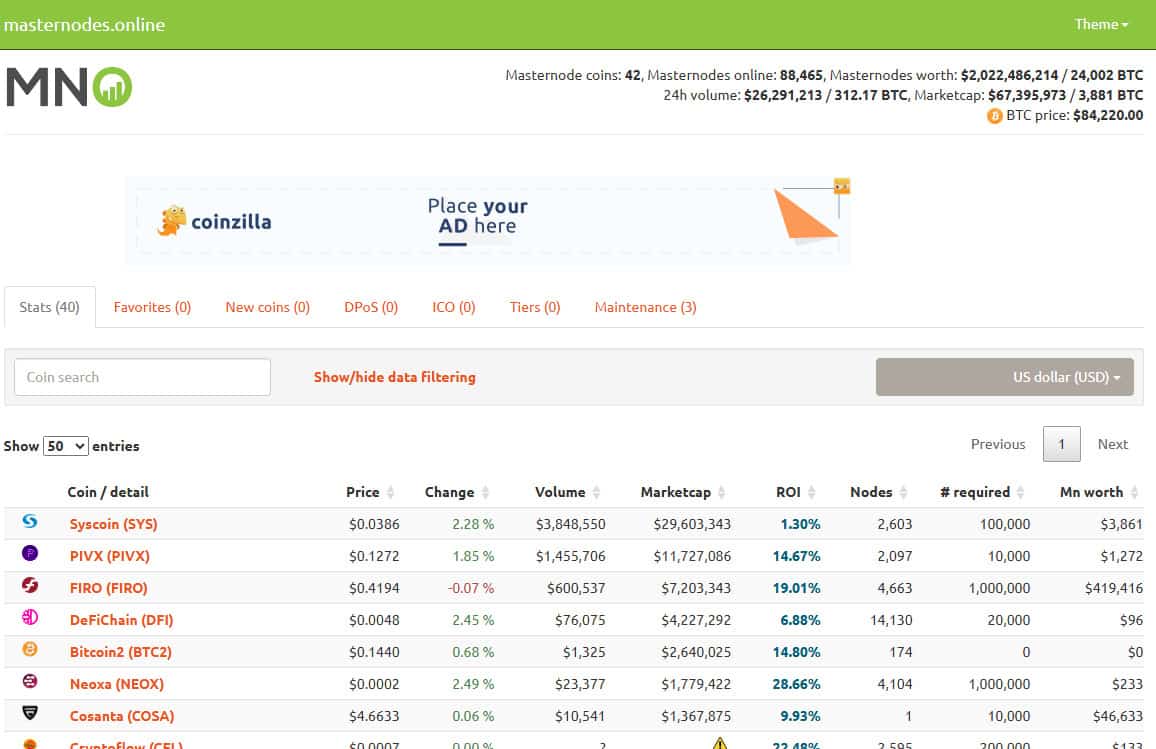Click Bitcoin2 ROI value 14.80%
This screenshot has width=1156, height=749.
click(796, 652)
